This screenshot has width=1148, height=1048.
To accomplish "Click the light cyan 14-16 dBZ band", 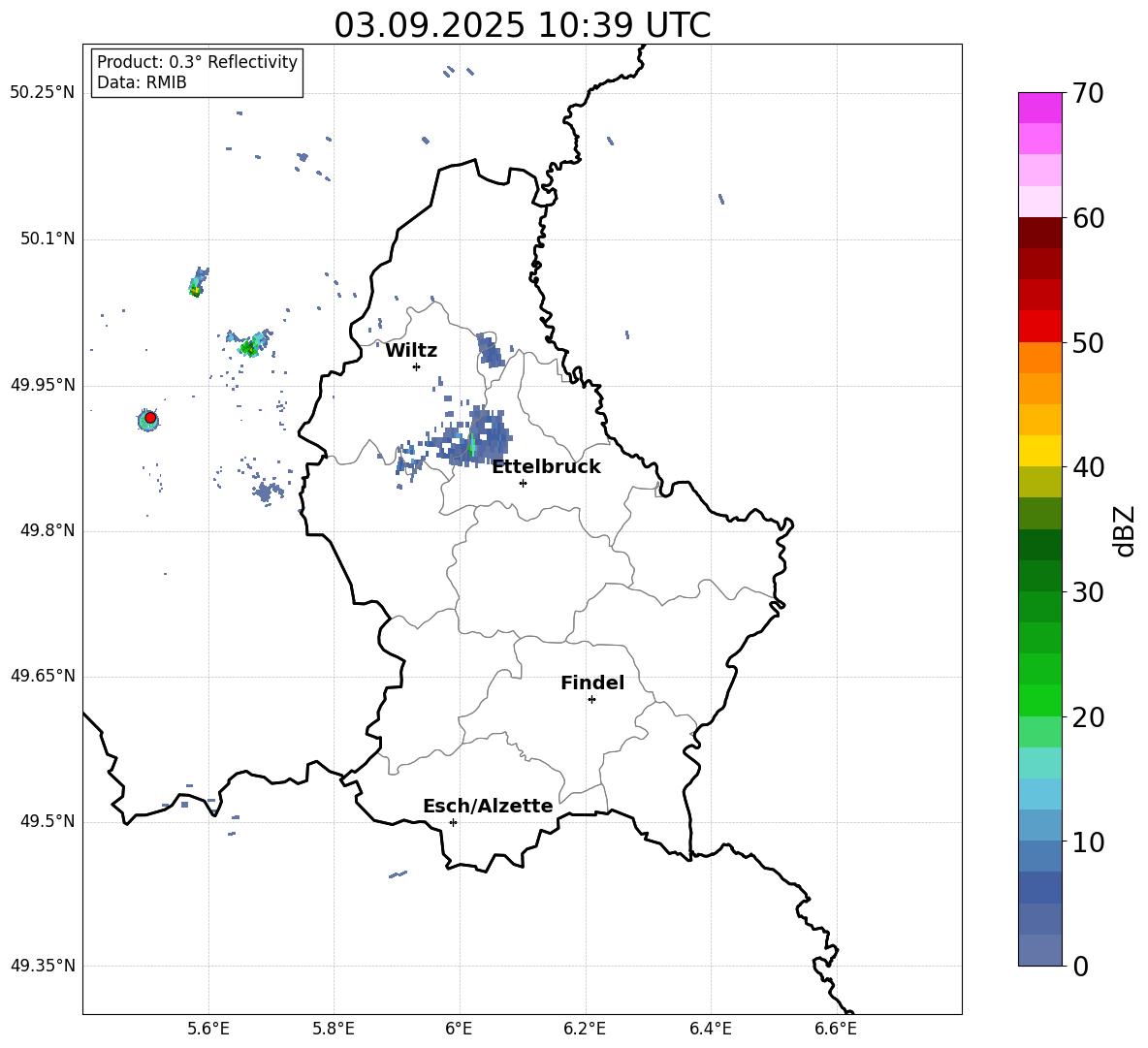I will 1039,763.
